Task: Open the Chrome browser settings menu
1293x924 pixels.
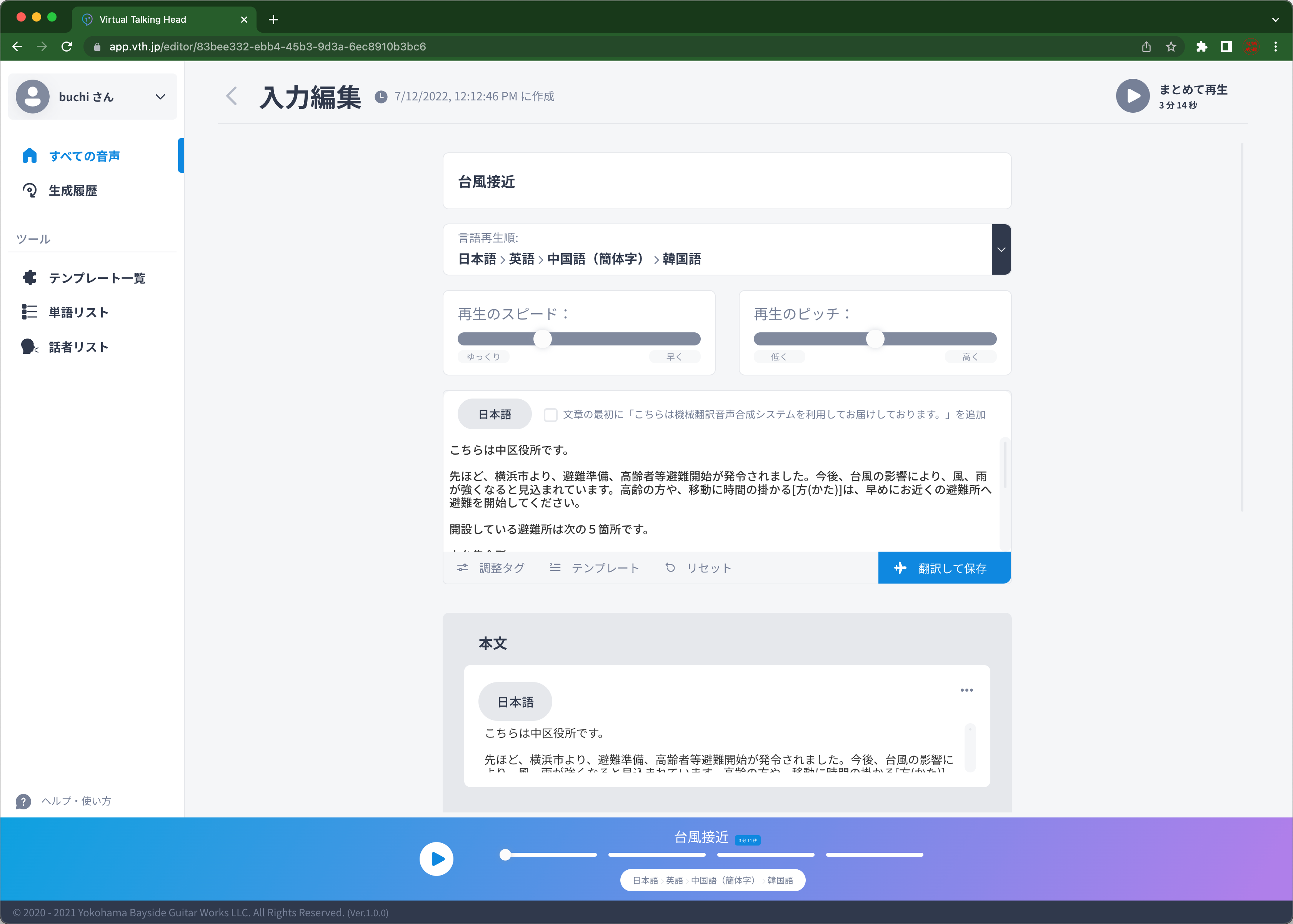Action: pyautogui.click(x=1275, y=46)
